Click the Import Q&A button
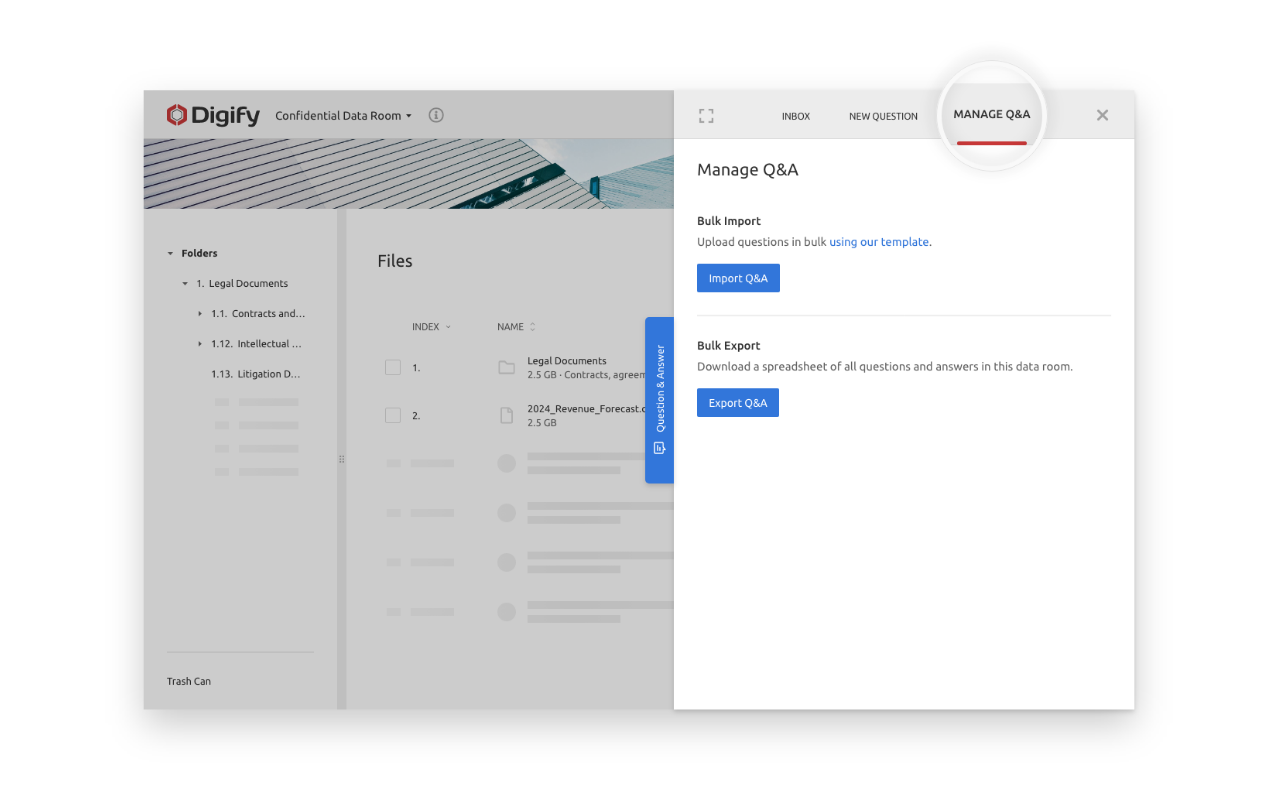Viewport: 1280px width, 800px height. click(x=738, y=278)
